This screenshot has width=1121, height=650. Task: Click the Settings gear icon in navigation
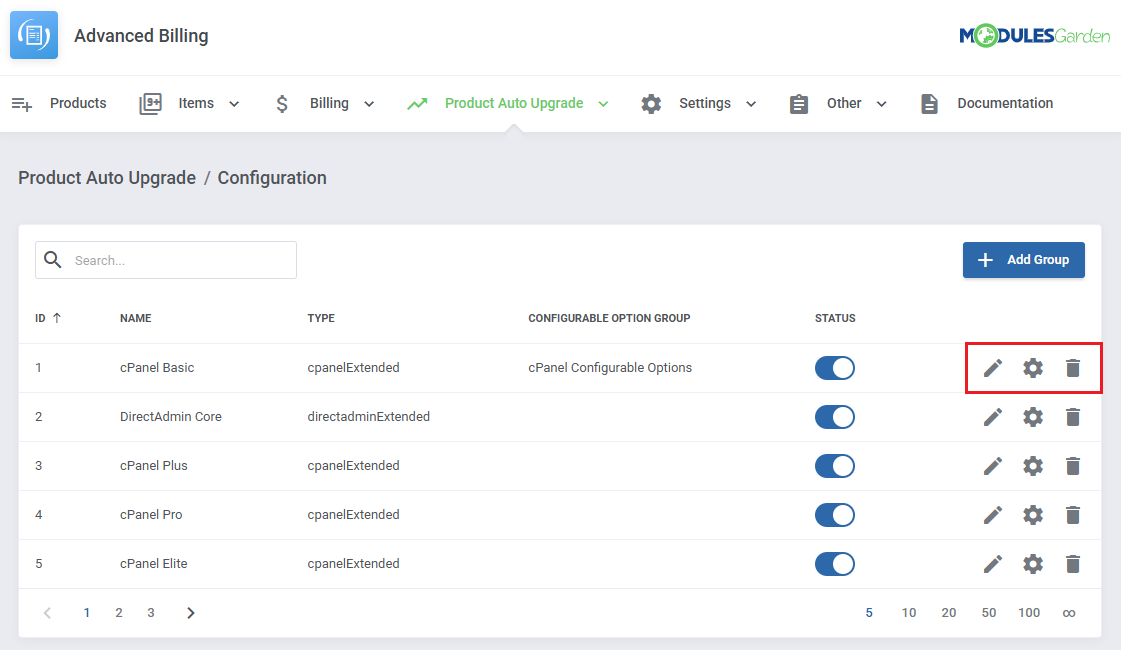click(x=651, y=104)
